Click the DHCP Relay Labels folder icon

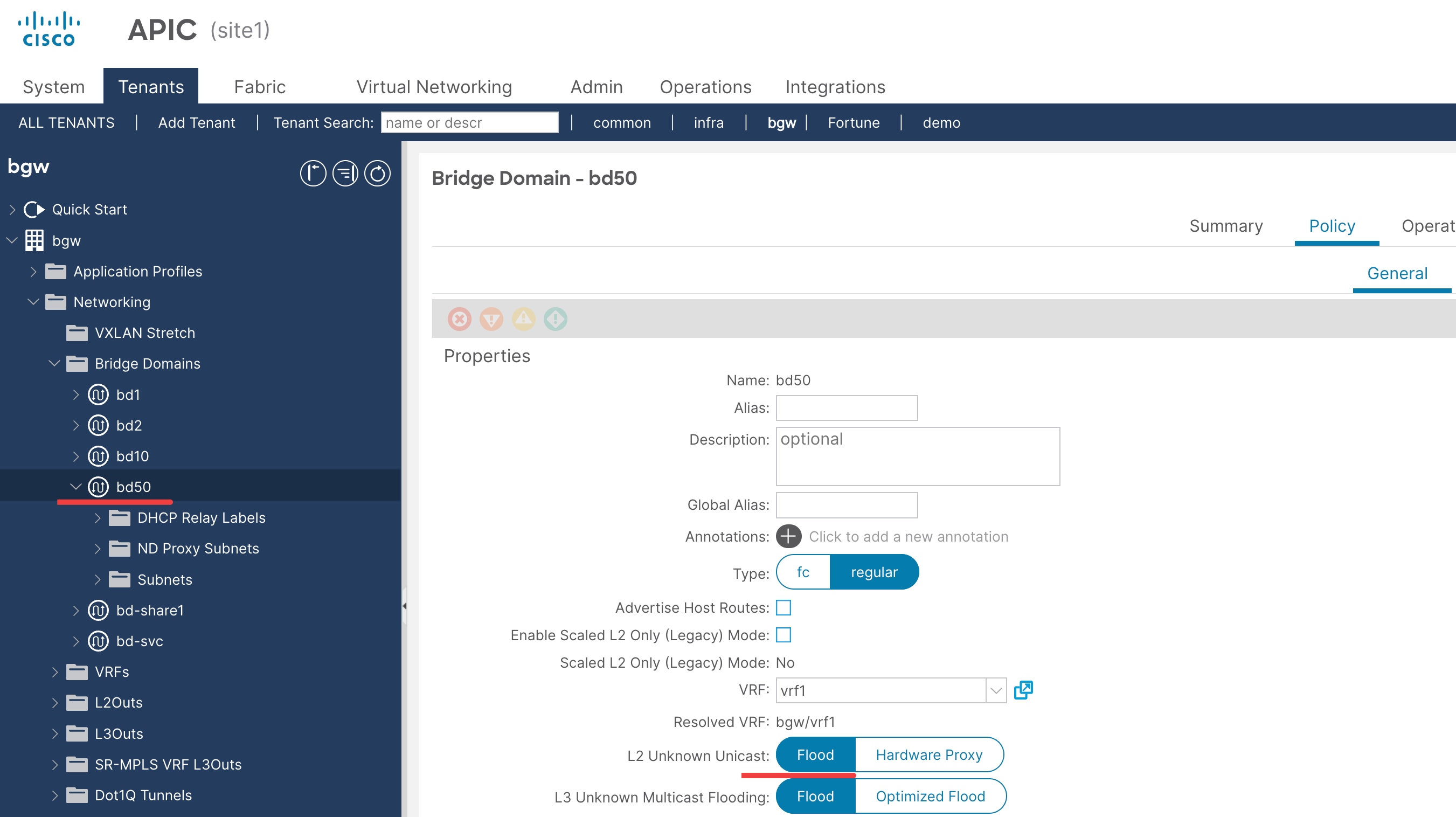pos(119,518)
